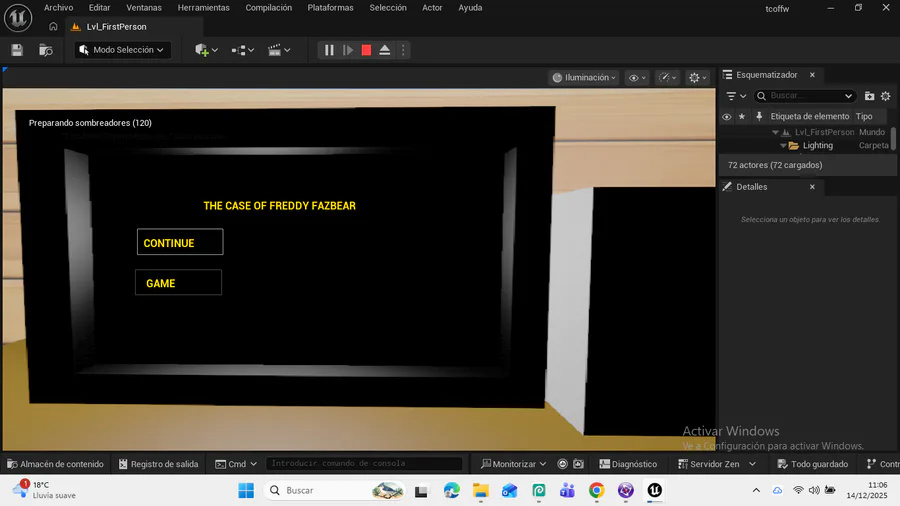Open File Explorer from taskbar
900x506 pixels.
pos(480,491)
